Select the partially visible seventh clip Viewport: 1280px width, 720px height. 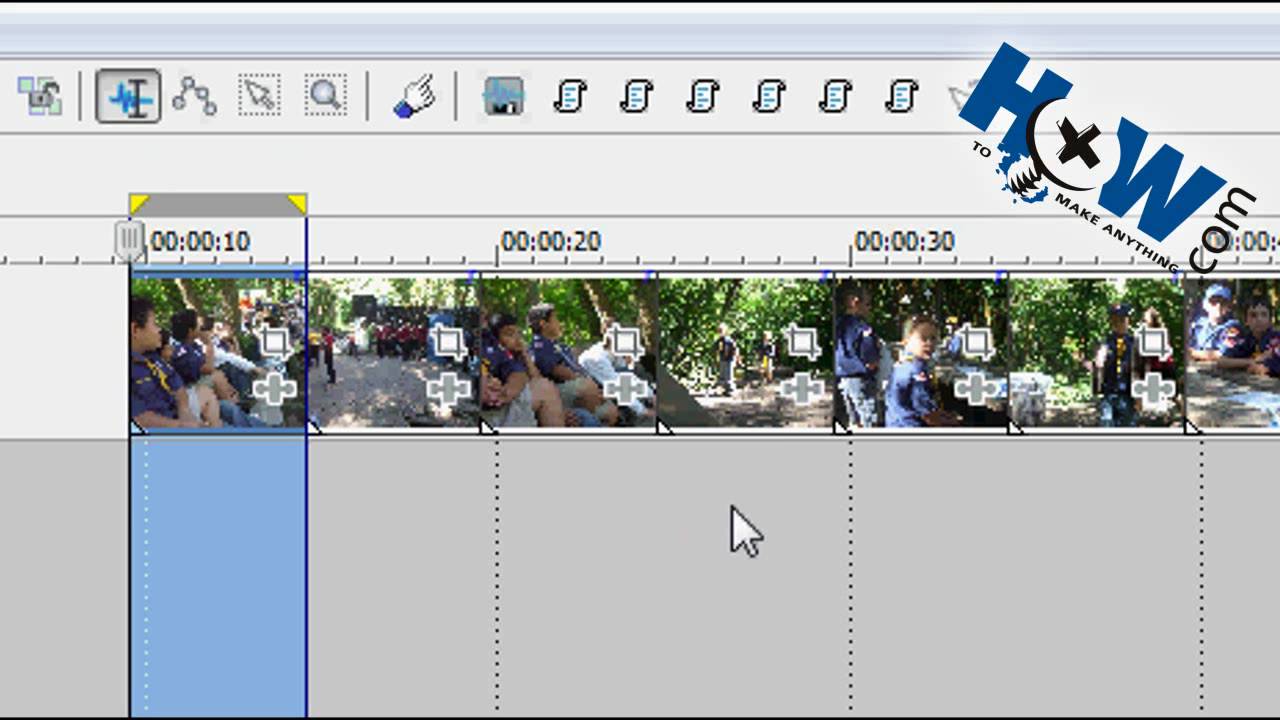[x=1232, y=352]
